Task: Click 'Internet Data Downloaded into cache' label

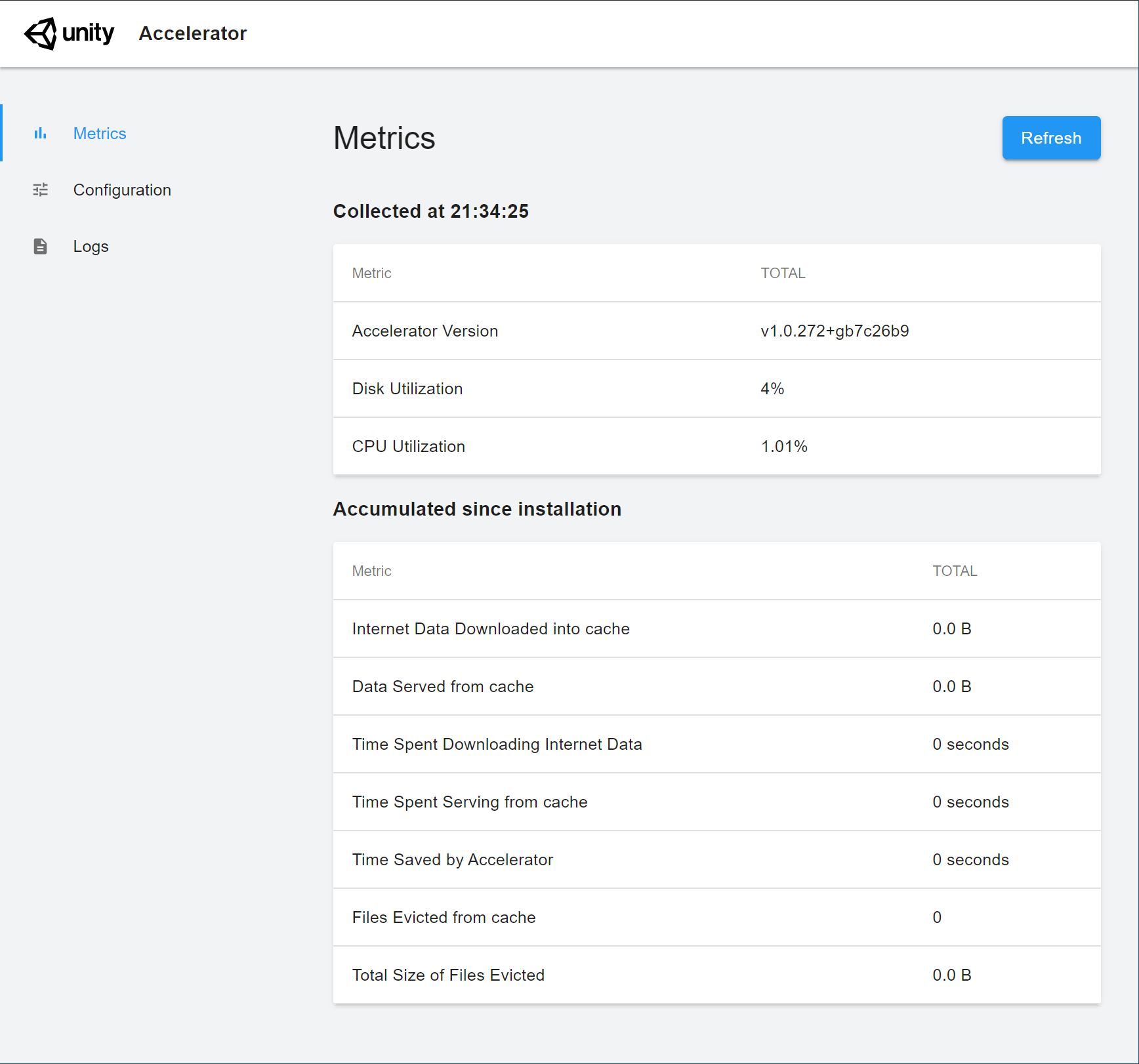Action: pos(491,628)
